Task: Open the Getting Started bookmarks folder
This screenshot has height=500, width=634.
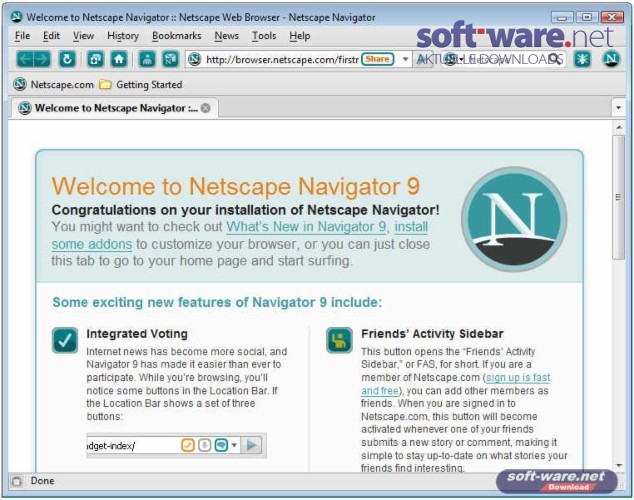Action: [141, 84]
